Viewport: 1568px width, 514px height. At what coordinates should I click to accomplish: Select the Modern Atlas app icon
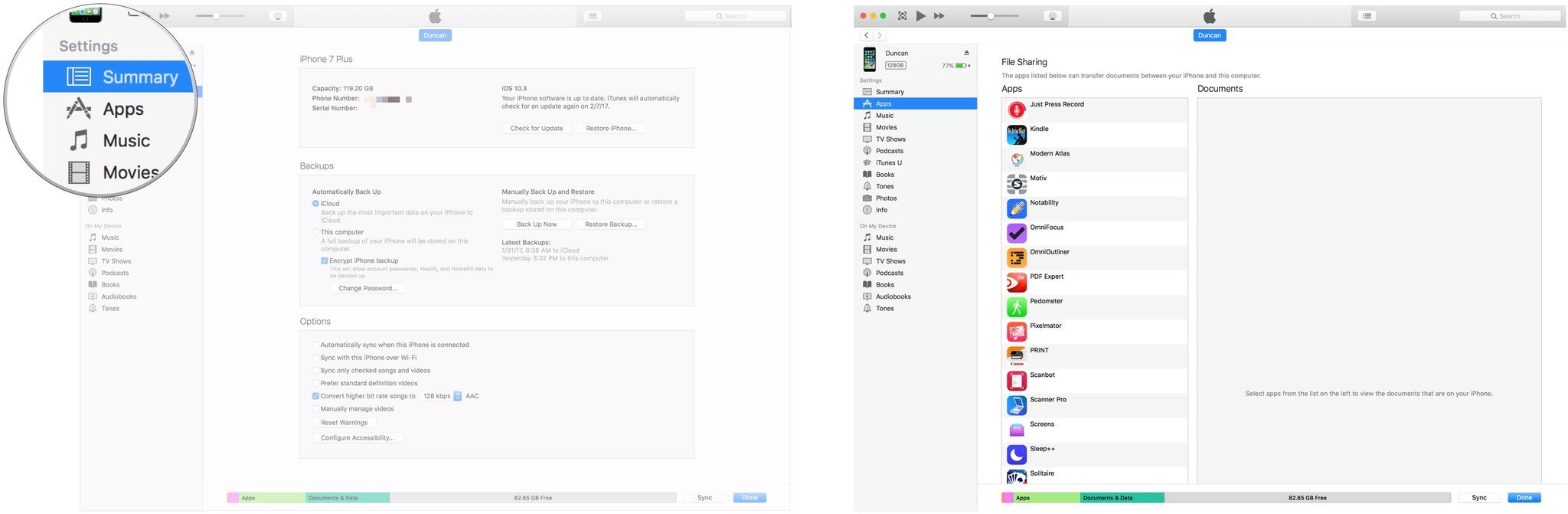(1017, 159)
